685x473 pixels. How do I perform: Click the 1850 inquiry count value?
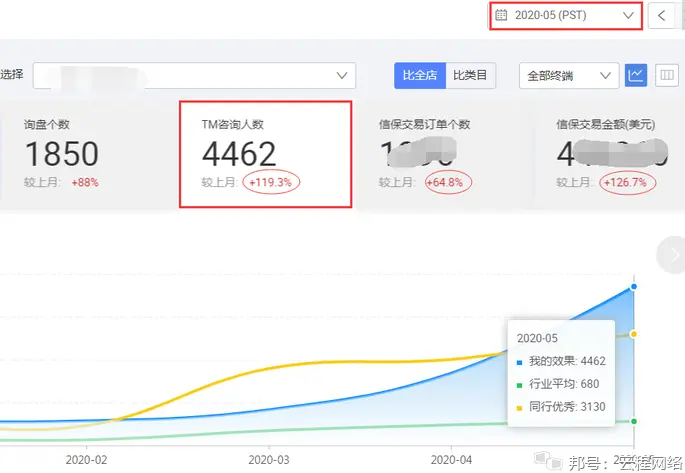coord(62,154)
